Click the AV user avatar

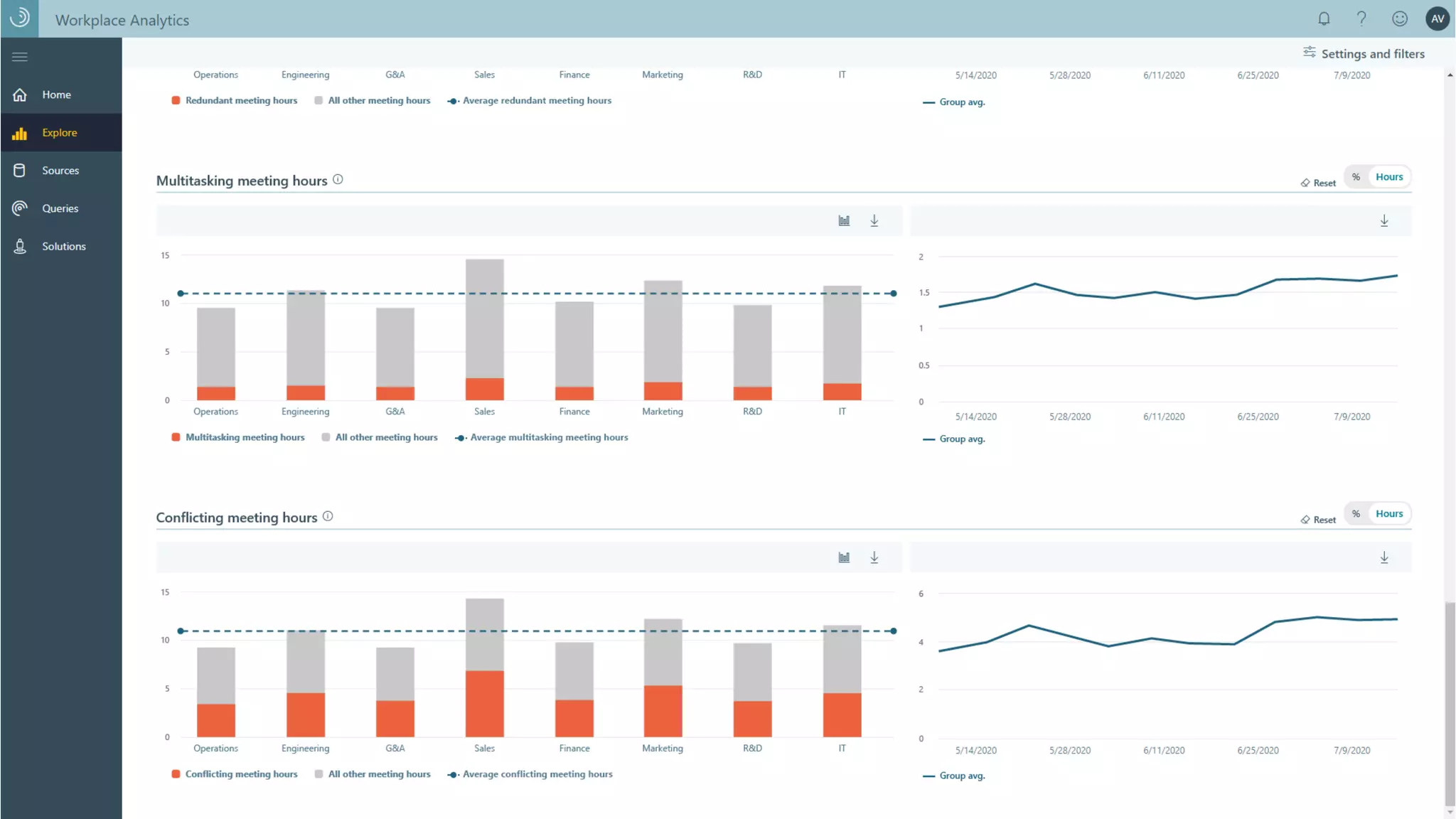(x=1438, y=19)
